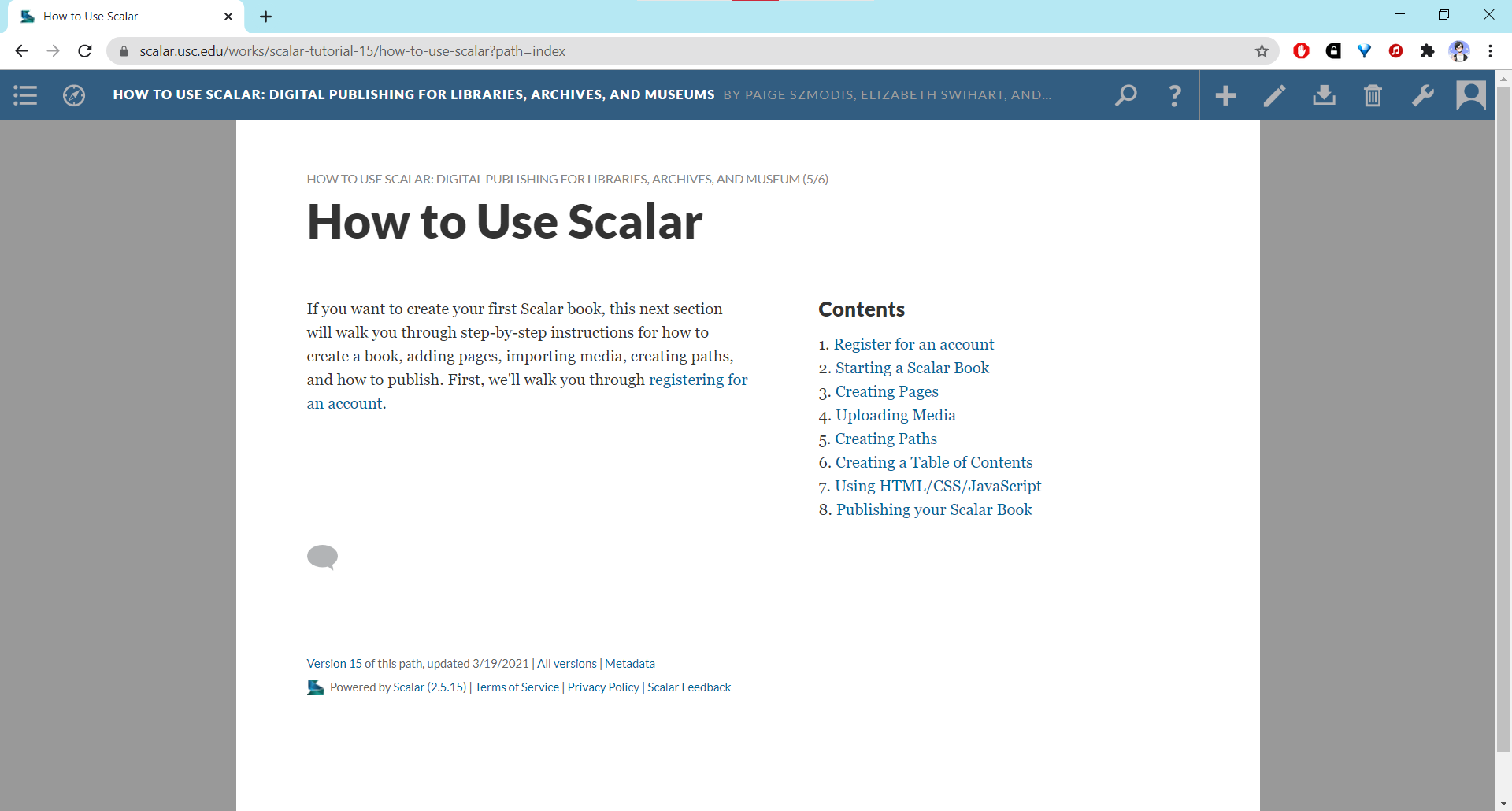Open the Chrome three-dot menu
1512x811 pixels.
tap(1490, 51)
